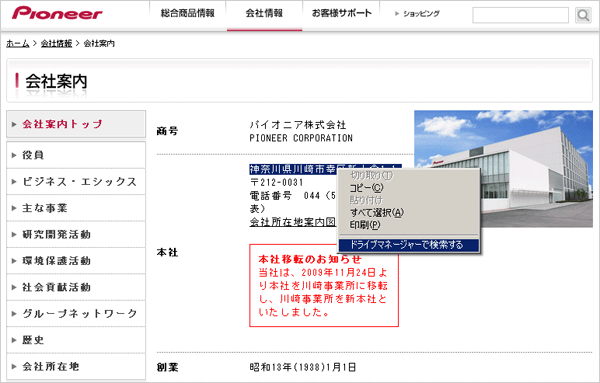Open 歴史 in the sidebar
600x383 pixels.
(x=76, y=340)
